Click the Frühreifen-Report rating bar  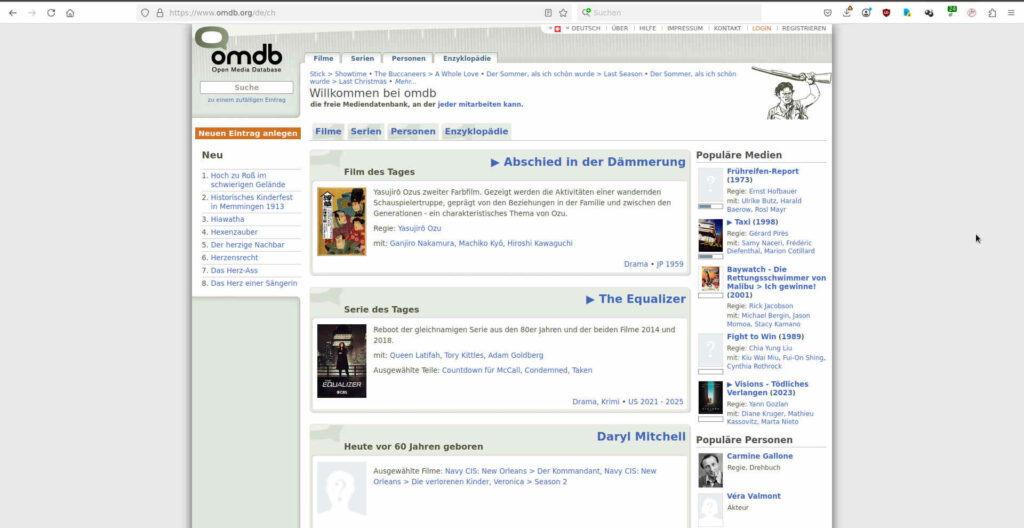711,206
